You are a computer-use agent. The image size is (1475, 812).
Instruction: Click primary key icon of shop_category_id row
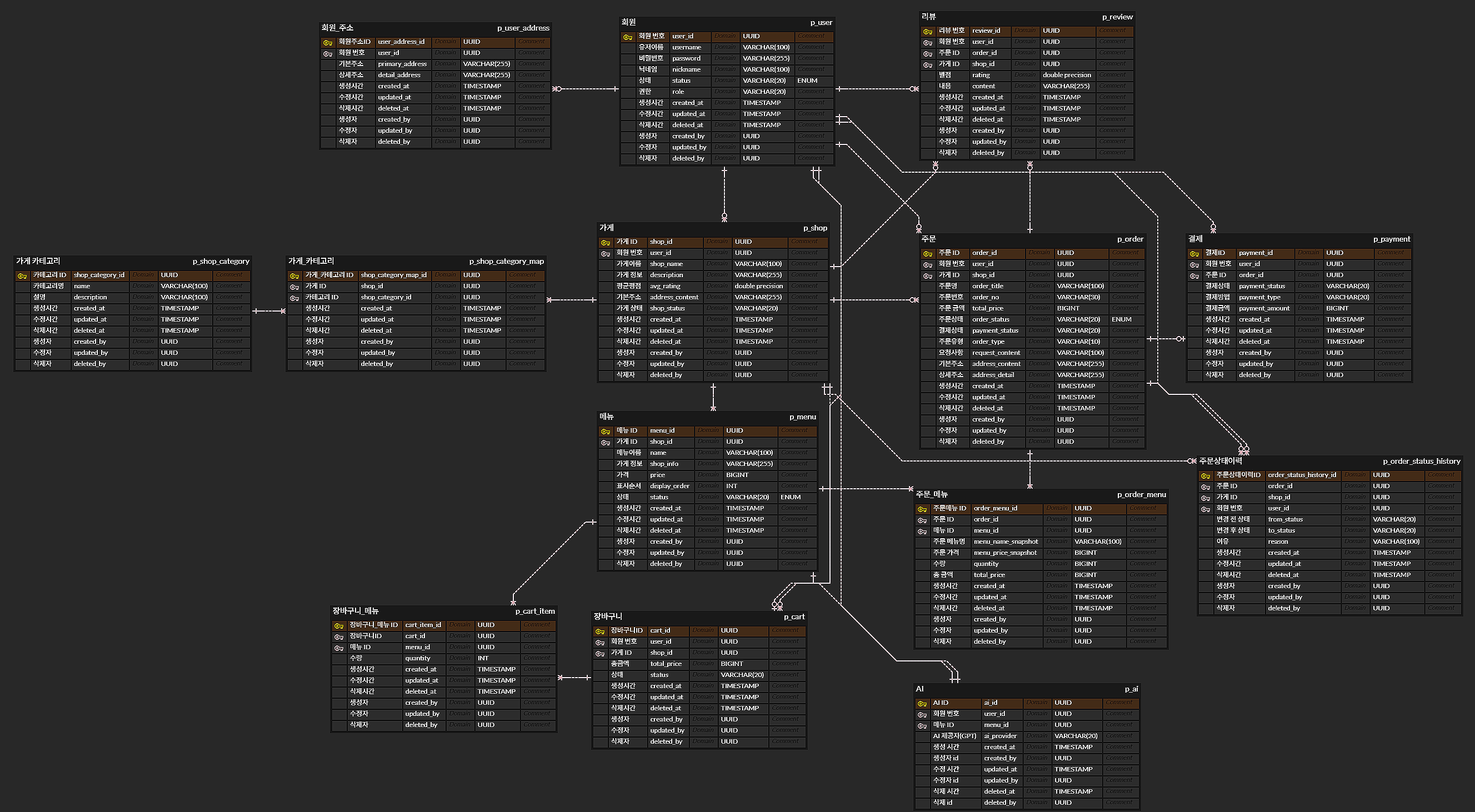click(x=22, y=275)
